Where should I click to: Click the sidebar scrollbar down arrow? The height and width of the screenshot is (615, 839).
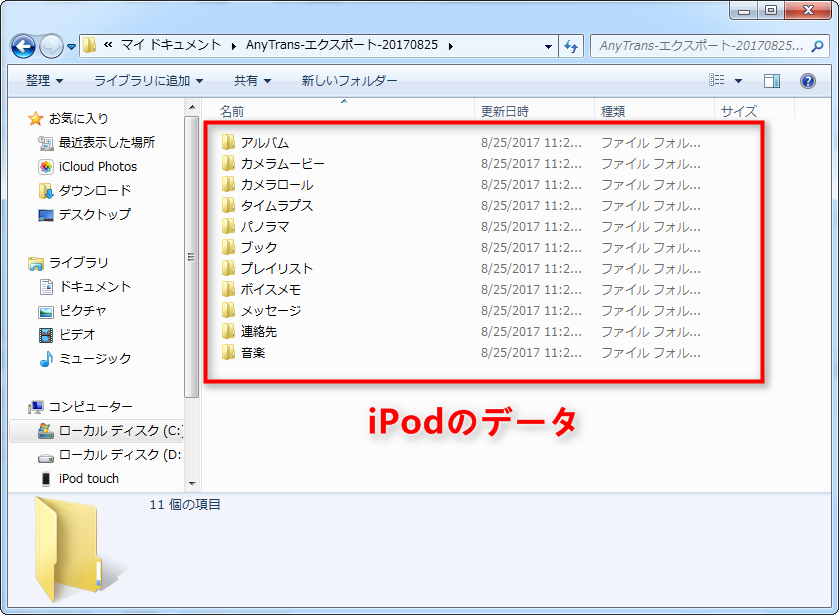point(192,483)
